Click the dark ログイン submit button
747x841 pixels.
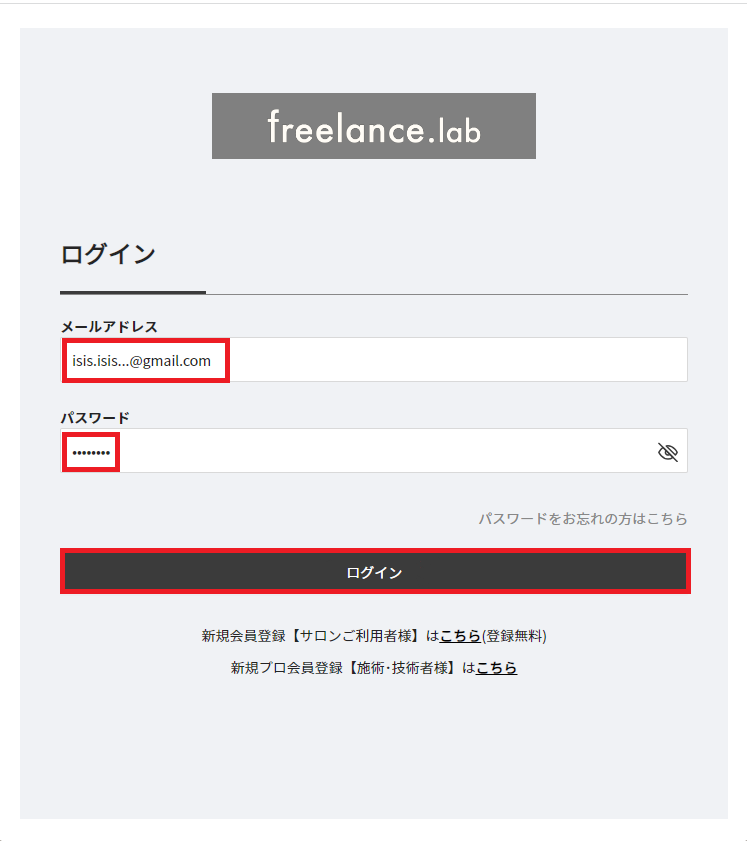pyautogui.click(x=374, y=572)
